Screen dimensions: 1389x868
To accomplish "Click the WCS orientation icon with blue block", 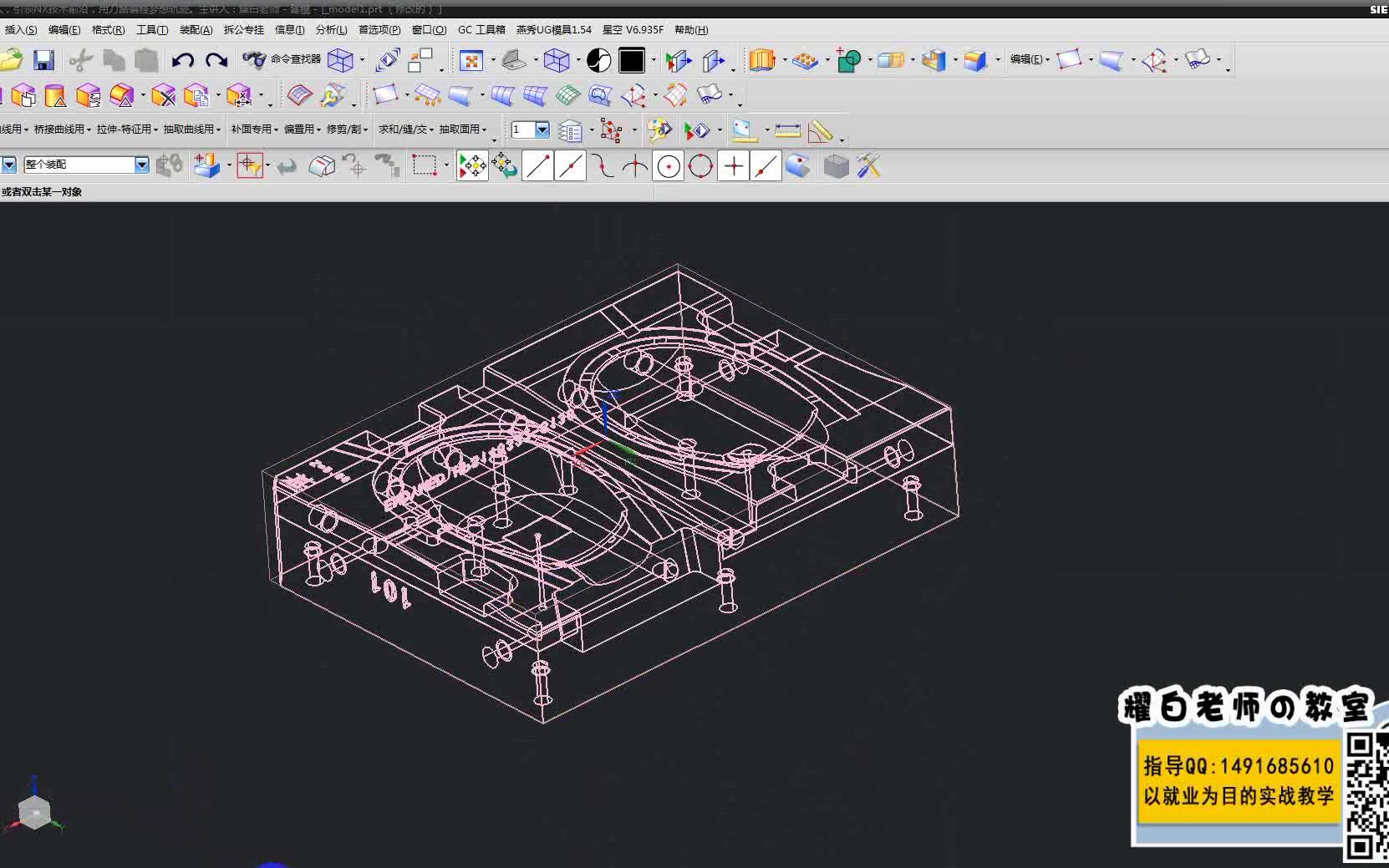I will (206, 165).
